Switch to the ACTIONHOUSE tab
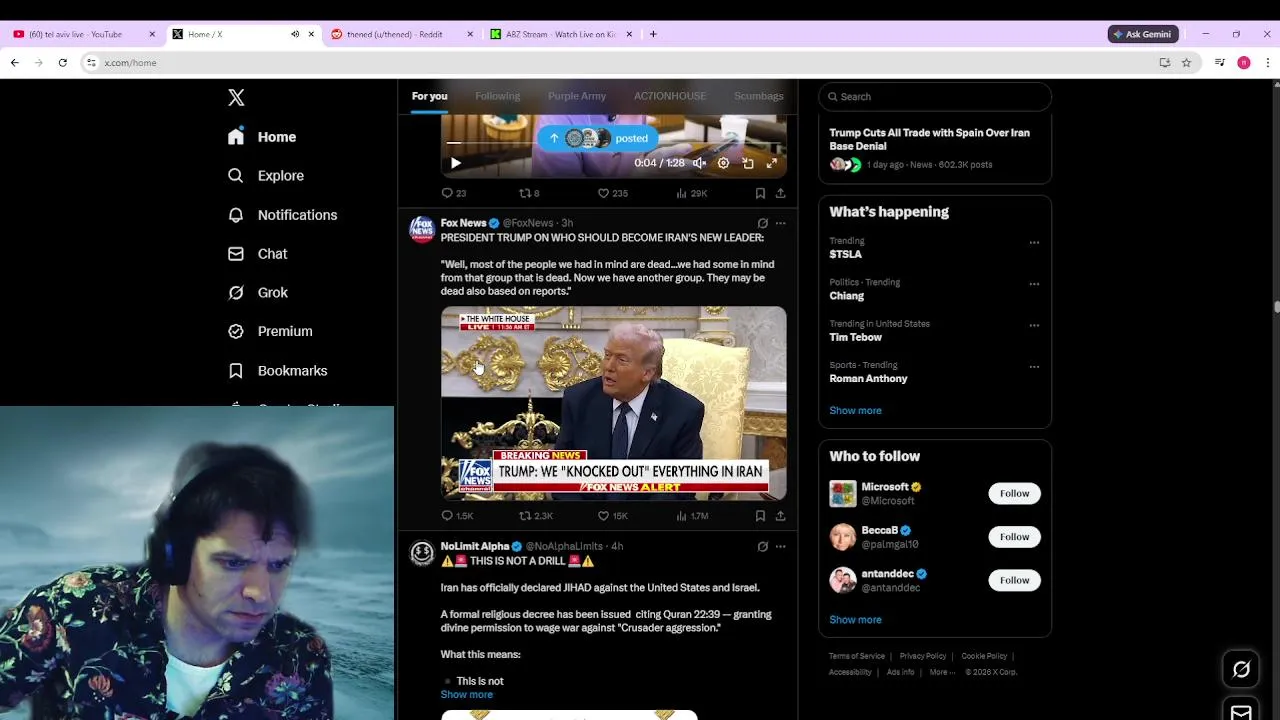1280x720 pixels. [670, 96]
